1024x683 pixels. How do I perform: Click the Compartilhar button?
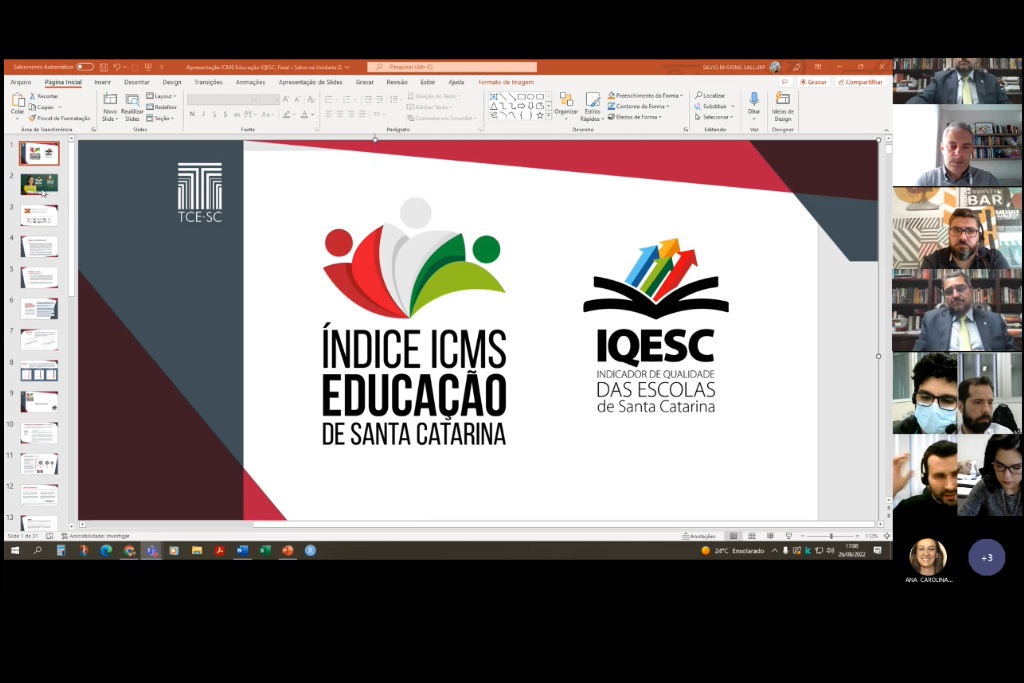(x=860, y=82)
